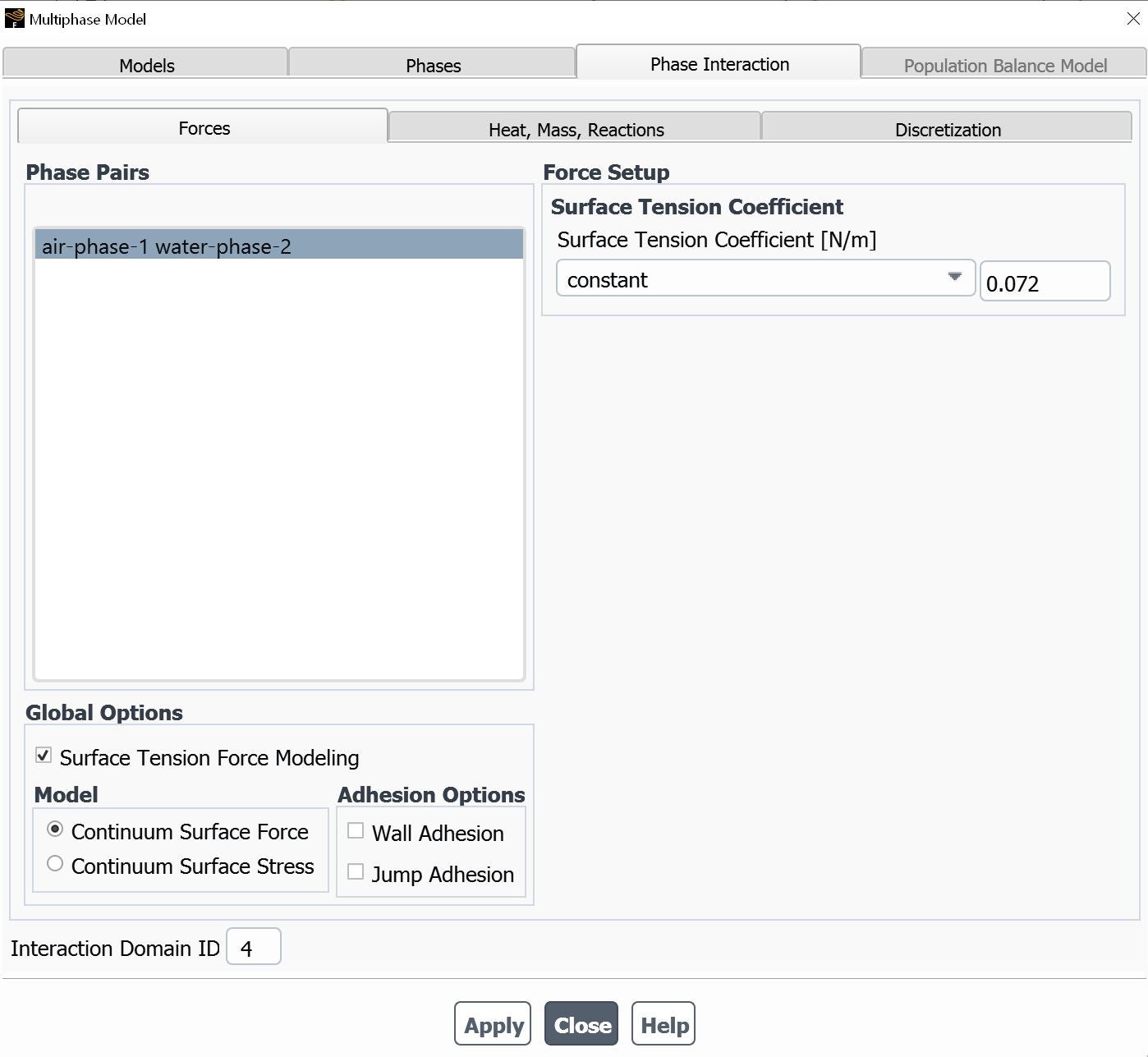Screen dimensions: 1148x1057
Task: Click the surface tension value field 0.072
Action: [x=1045, y=282]
